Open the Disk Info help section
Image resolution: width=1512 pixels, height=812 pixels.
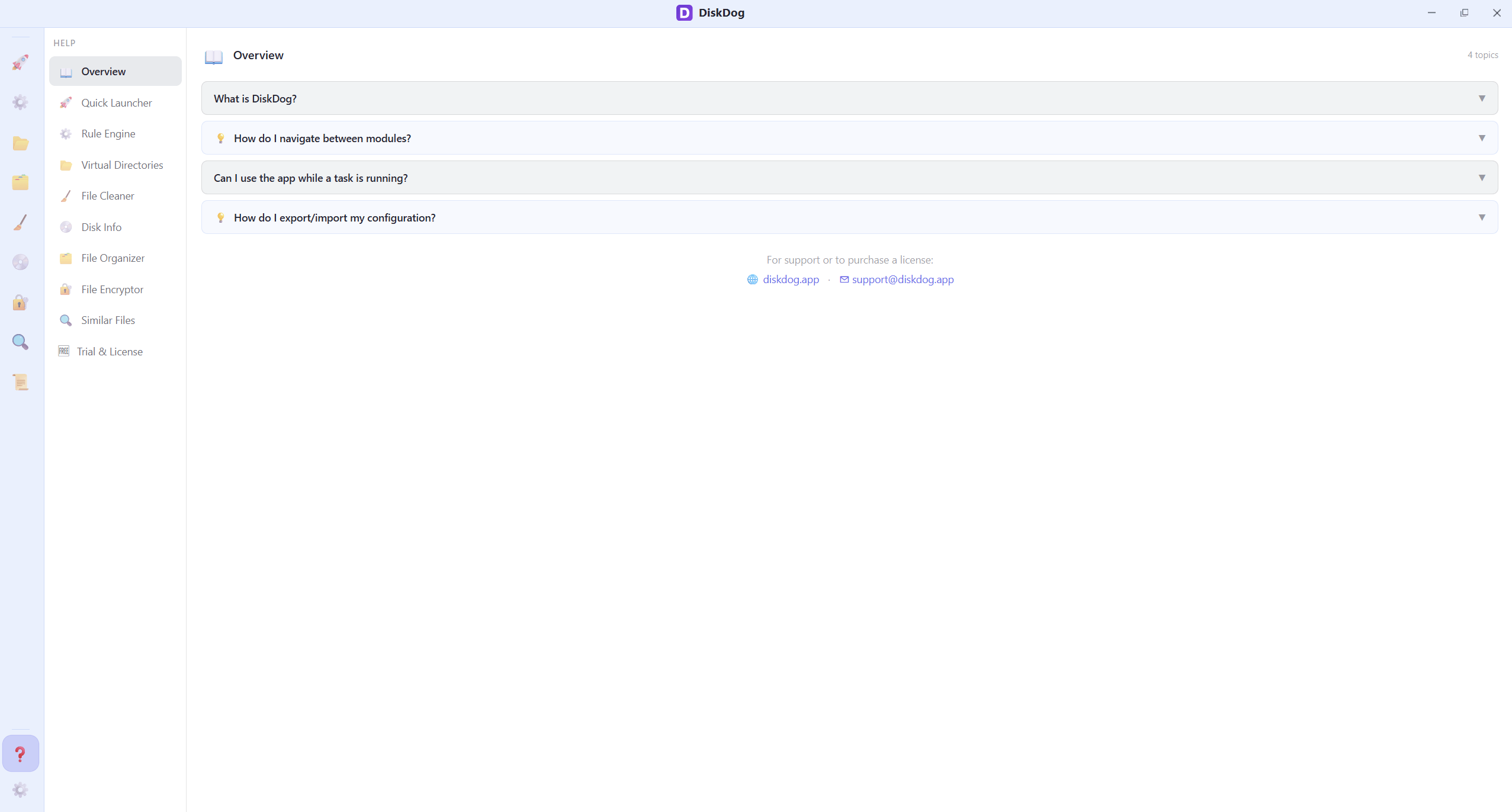pyautogui.click(x=115, y=227)
